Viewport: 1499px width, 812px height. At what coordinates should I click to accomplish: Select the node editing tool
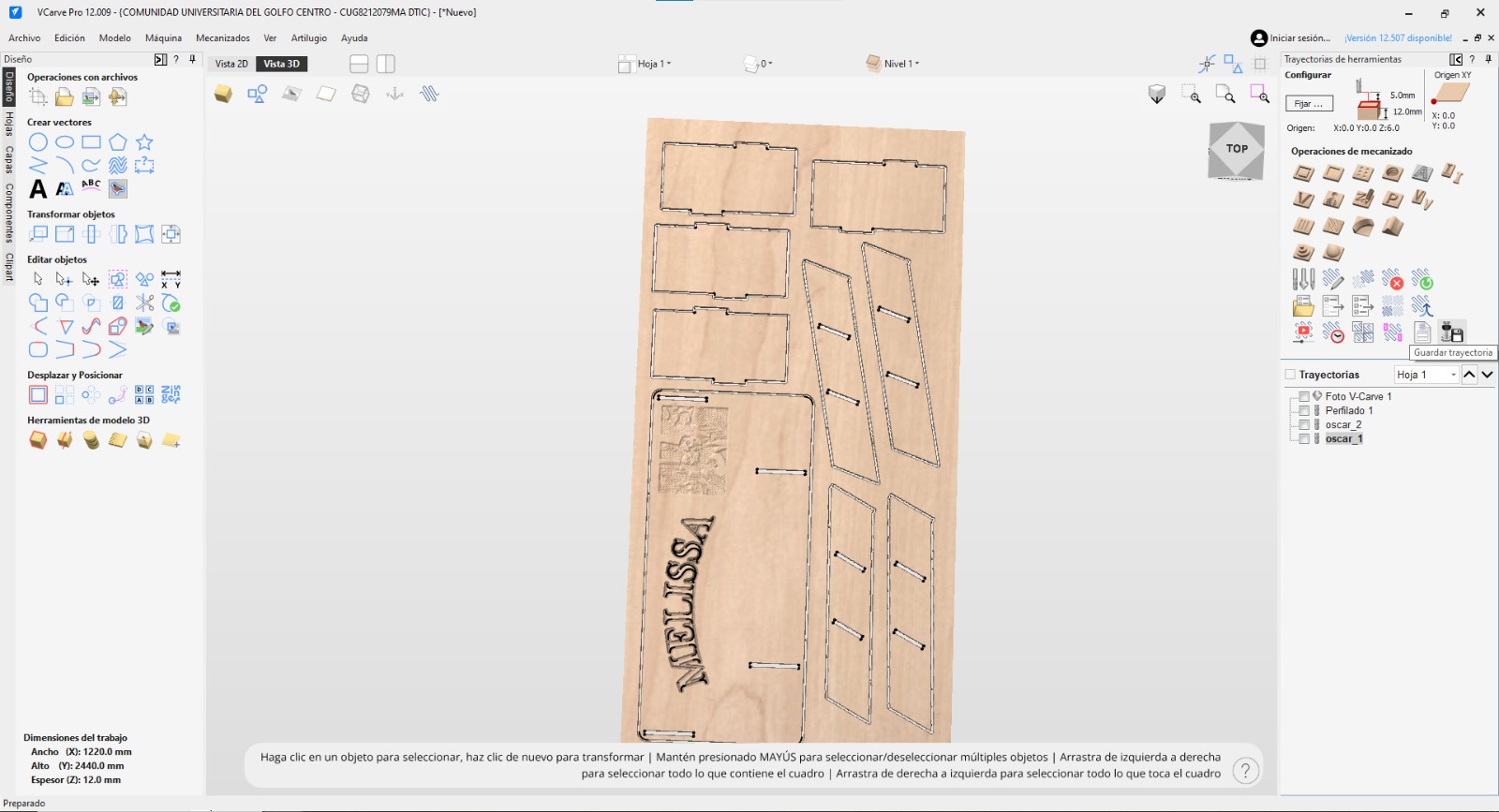pos(64,279)
